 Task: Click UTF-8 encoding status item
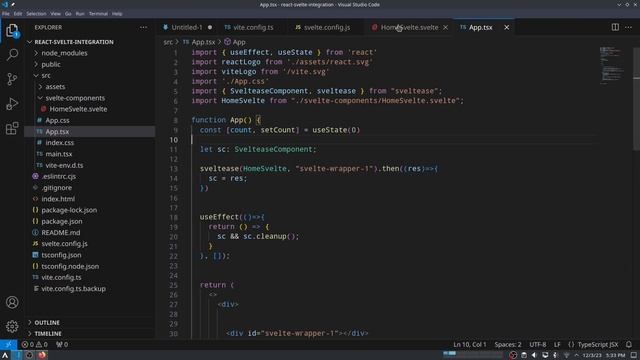coord(538,344)
